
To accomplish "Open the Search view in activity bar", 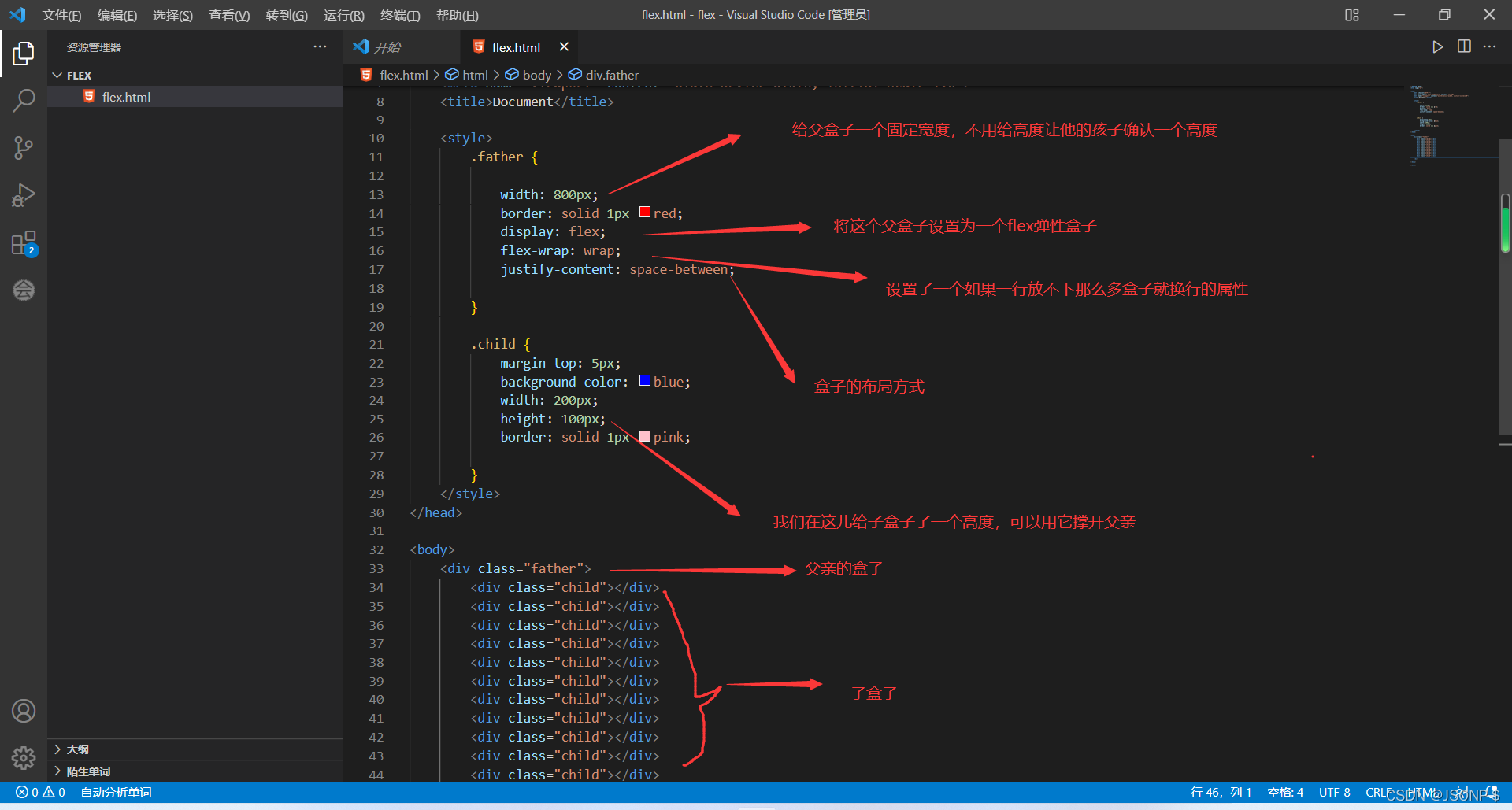I will pyautogui.click(x=24, y=101).
